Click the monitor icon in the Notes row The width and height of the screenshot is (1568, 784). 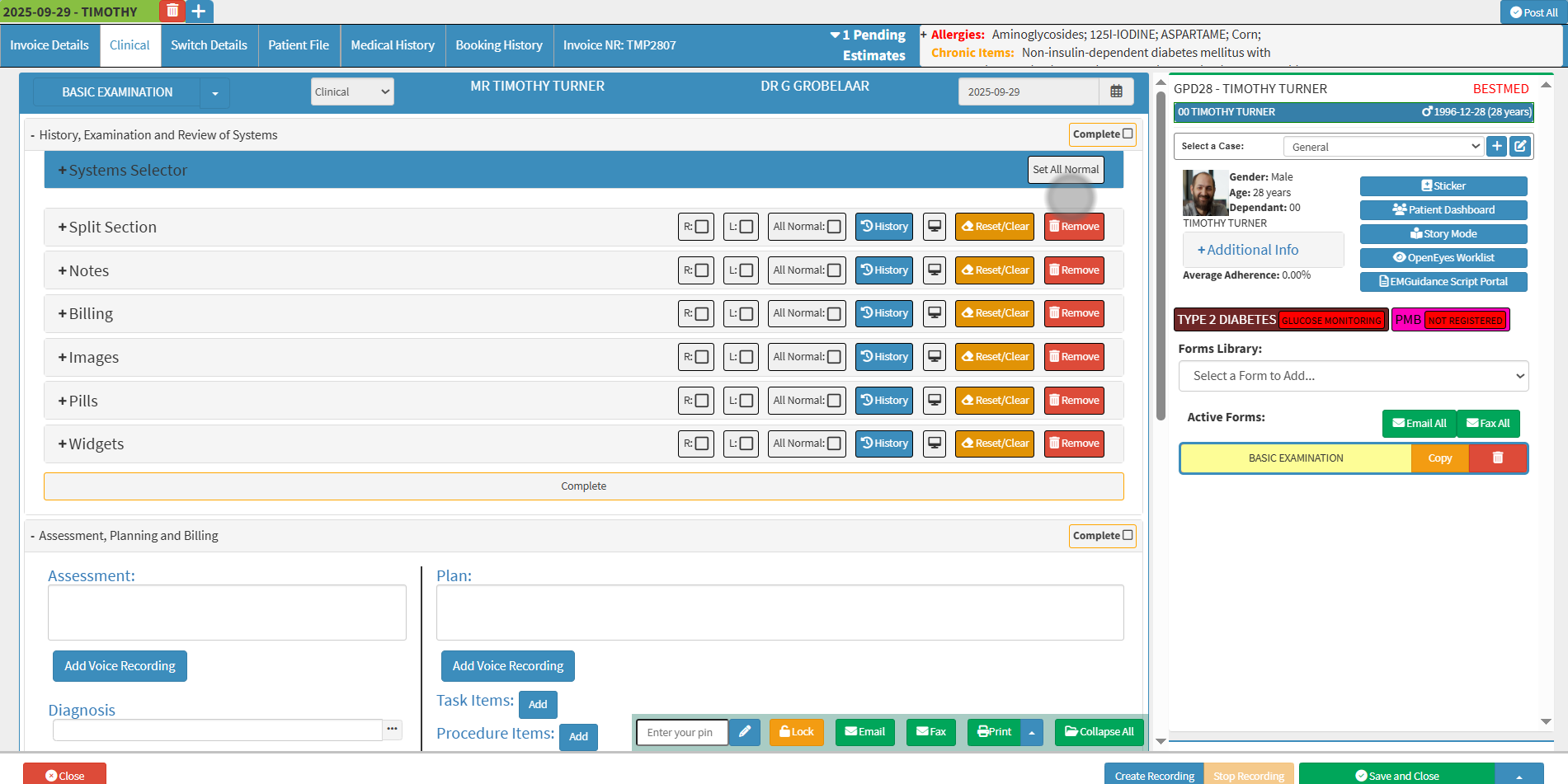pos(935,270)
